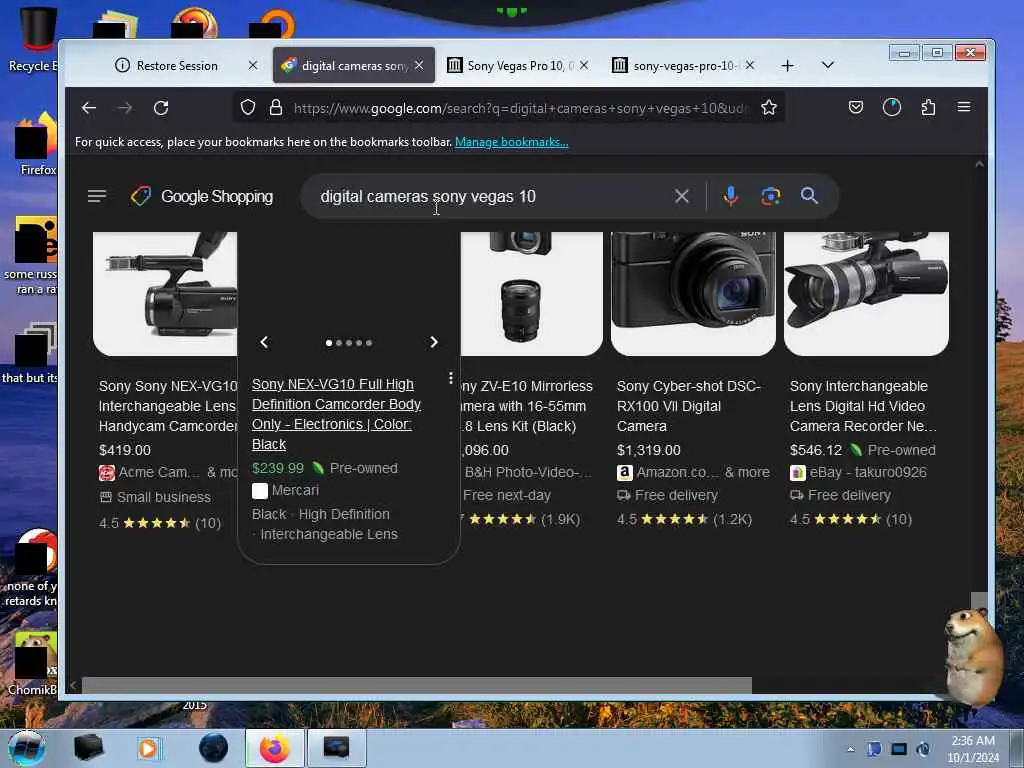Image resolution: width=1024 pixels, height=768 pixels.
Task: Select the ZV-E10 lens kit thumbnail
Action: tap(532, 293)
